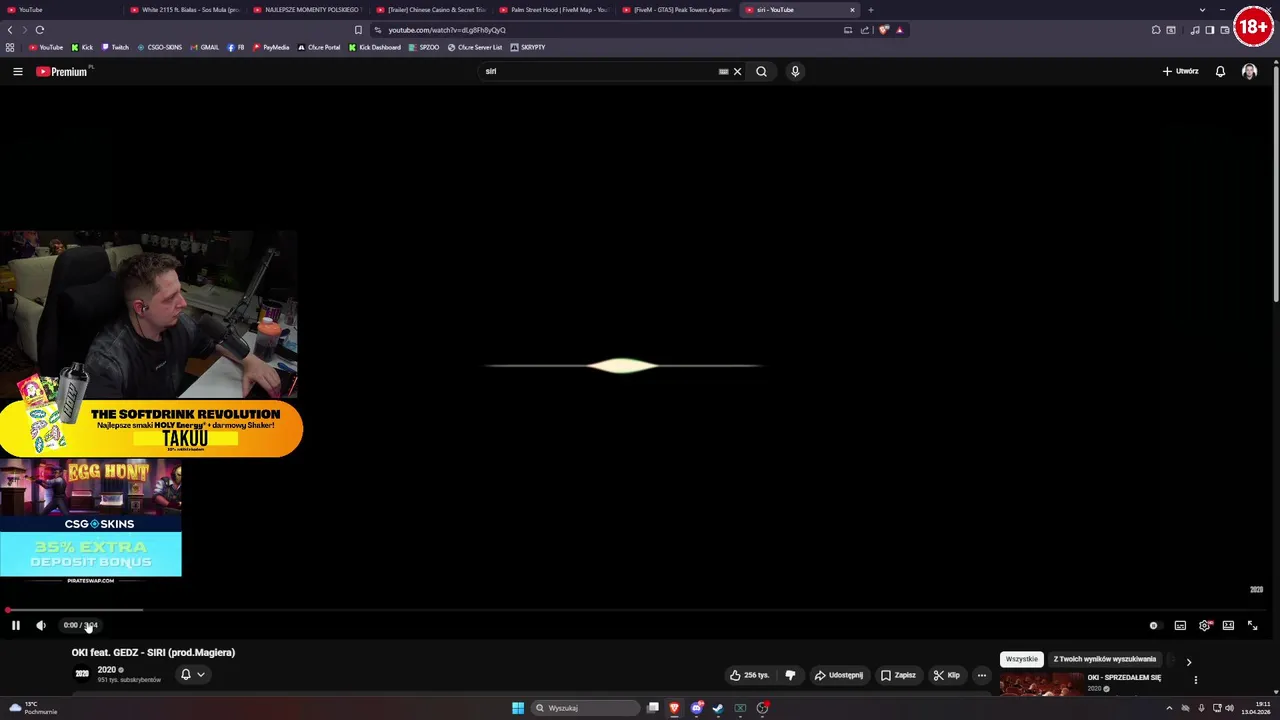The height and width of the screenshot is (720, 1280).
Task: Click the Utwórz create button
Action: pyautogui.click(x=1180, y=71)
